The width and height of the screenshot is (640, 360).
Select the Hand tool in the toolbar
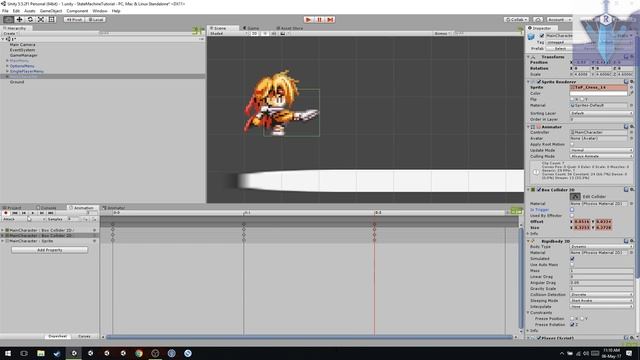tap(8, 19)
